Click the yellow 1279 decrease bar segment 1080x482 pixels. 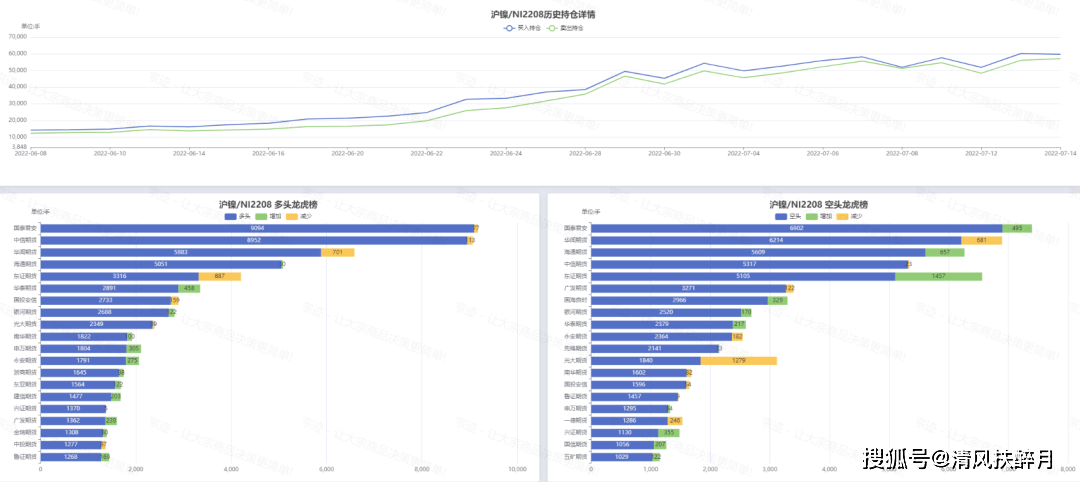pyautogui.click(x=738, y=360)
